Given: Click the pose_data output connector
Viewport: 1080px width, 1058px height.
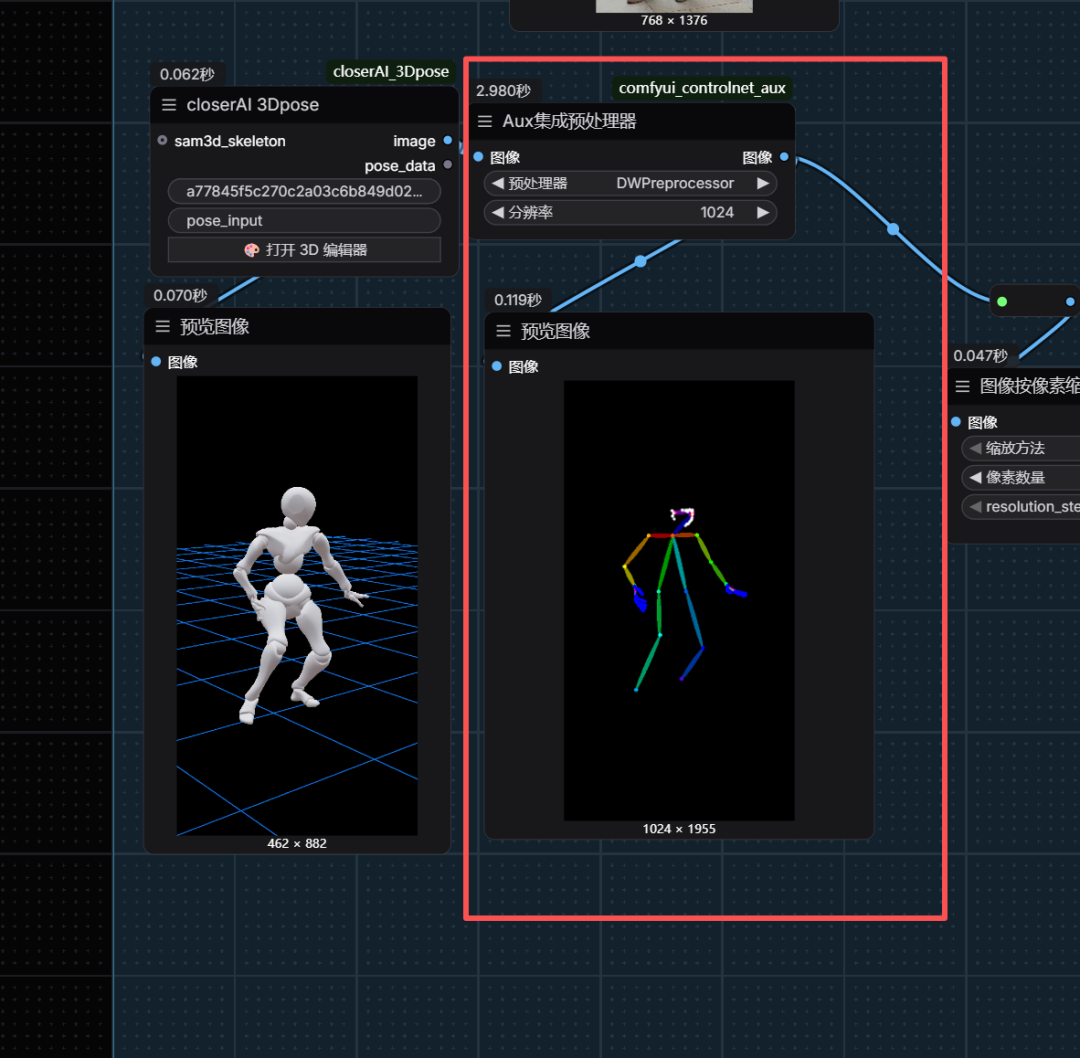Looking at the screenshot, I should [x=447, y=165].
